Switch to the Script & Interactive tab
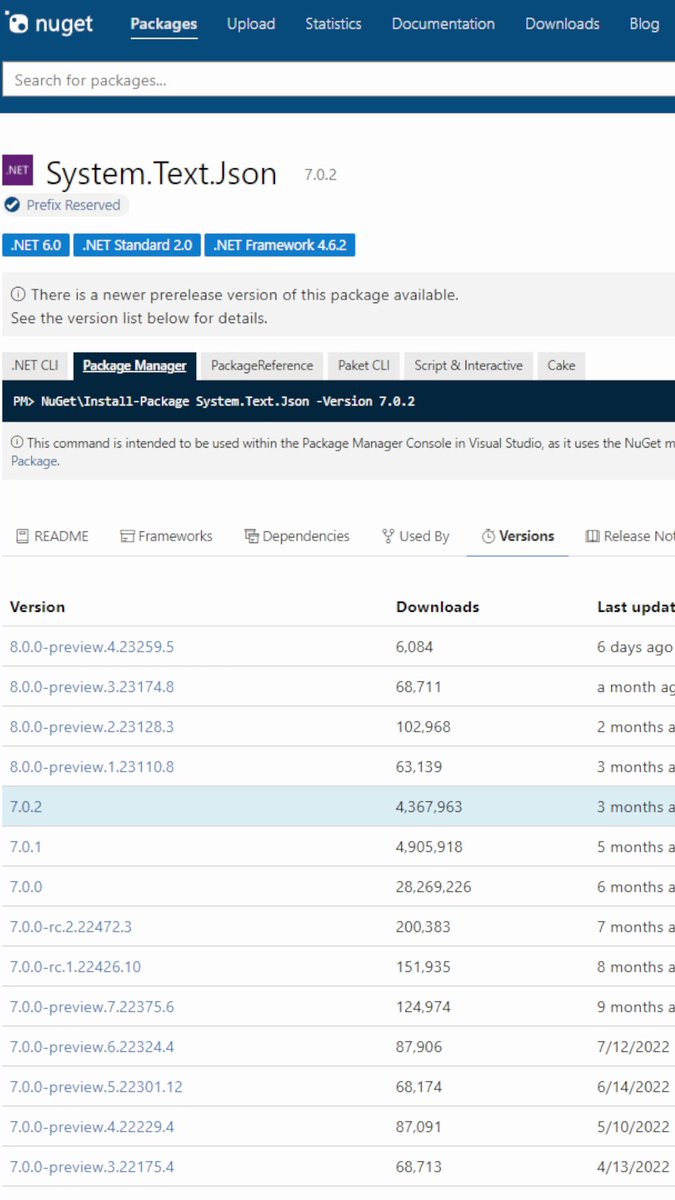This screenshot has height=1200, width=675. (x=469, y=366)
